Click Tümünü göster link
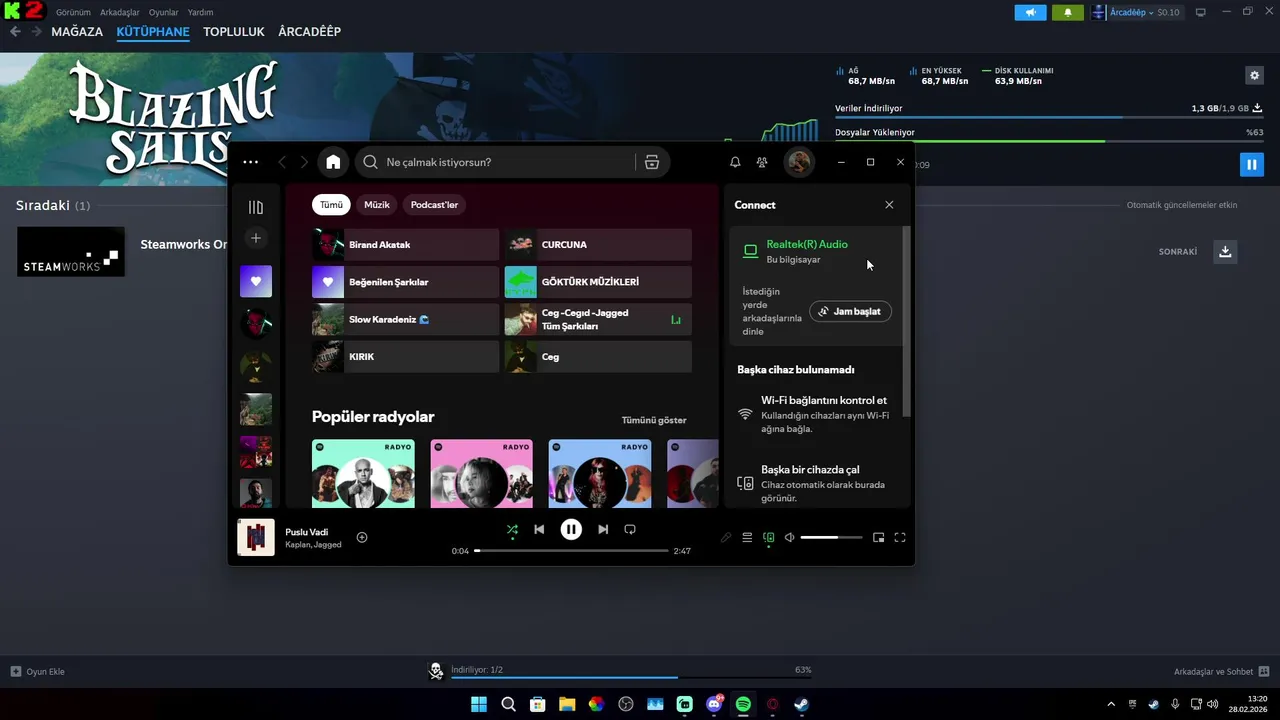Screen dimensions: 1280x720 654,420
